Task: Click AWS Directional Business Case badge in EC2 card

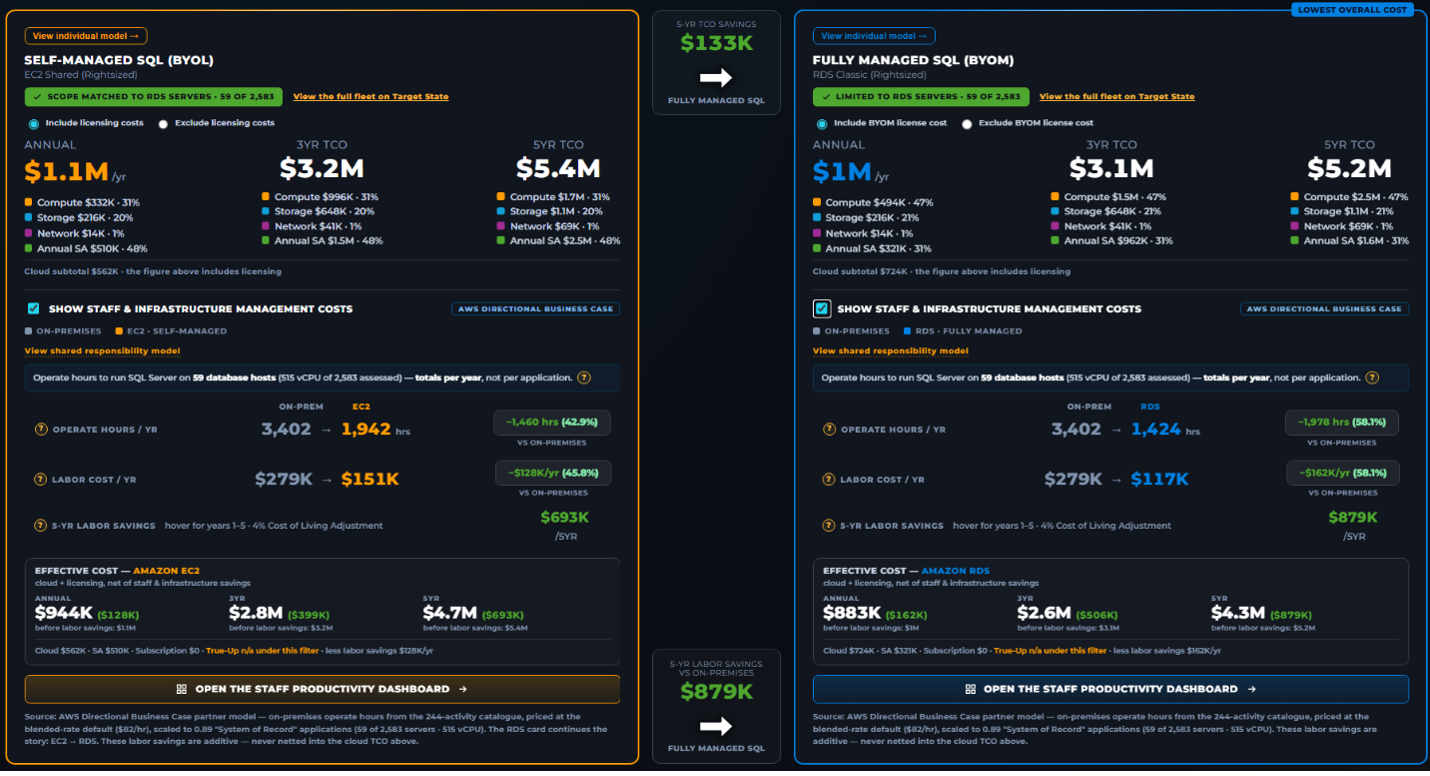Action: [x=536, y=309]
